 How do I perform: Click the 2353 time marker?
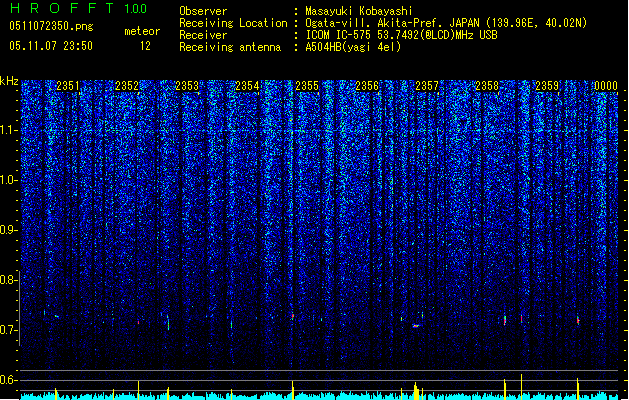(187, 86)
